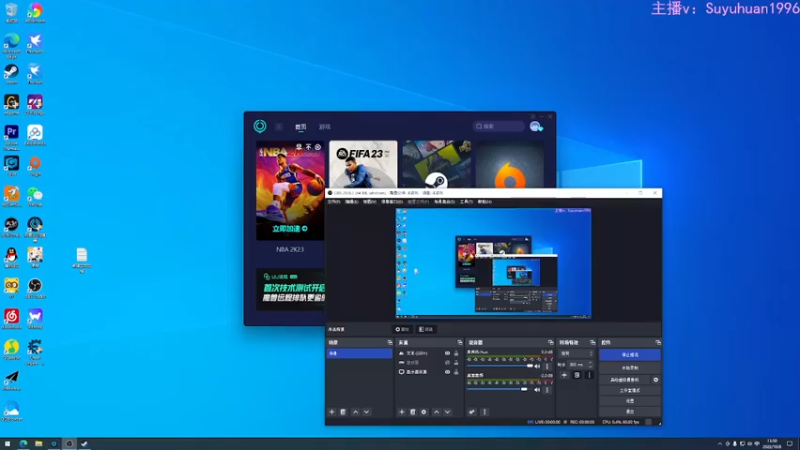Go back in the accelerator window

279,127
